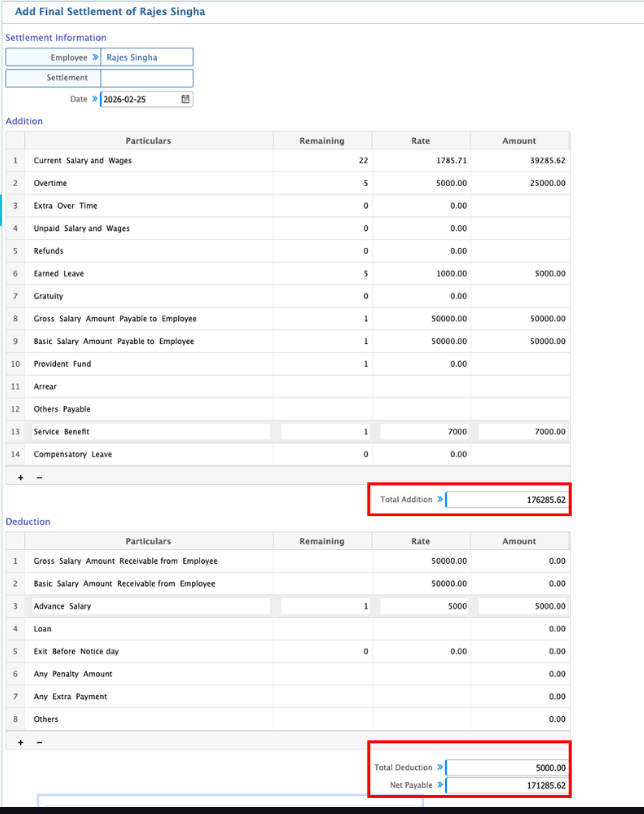644x814 pixels.
Task: Select the Employee field showing Rajes Singha
Action: click(147, 57)
